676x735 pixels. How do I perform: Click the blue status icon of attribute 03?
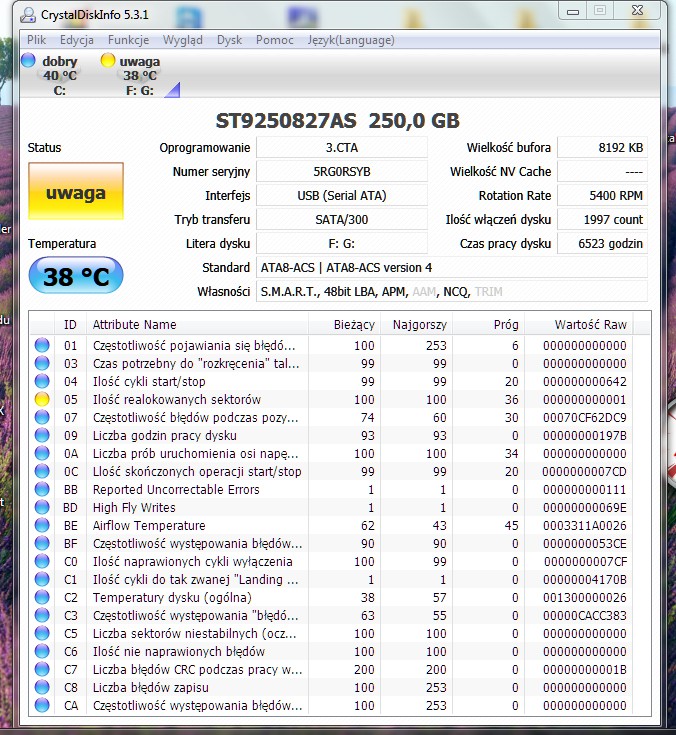42,363
